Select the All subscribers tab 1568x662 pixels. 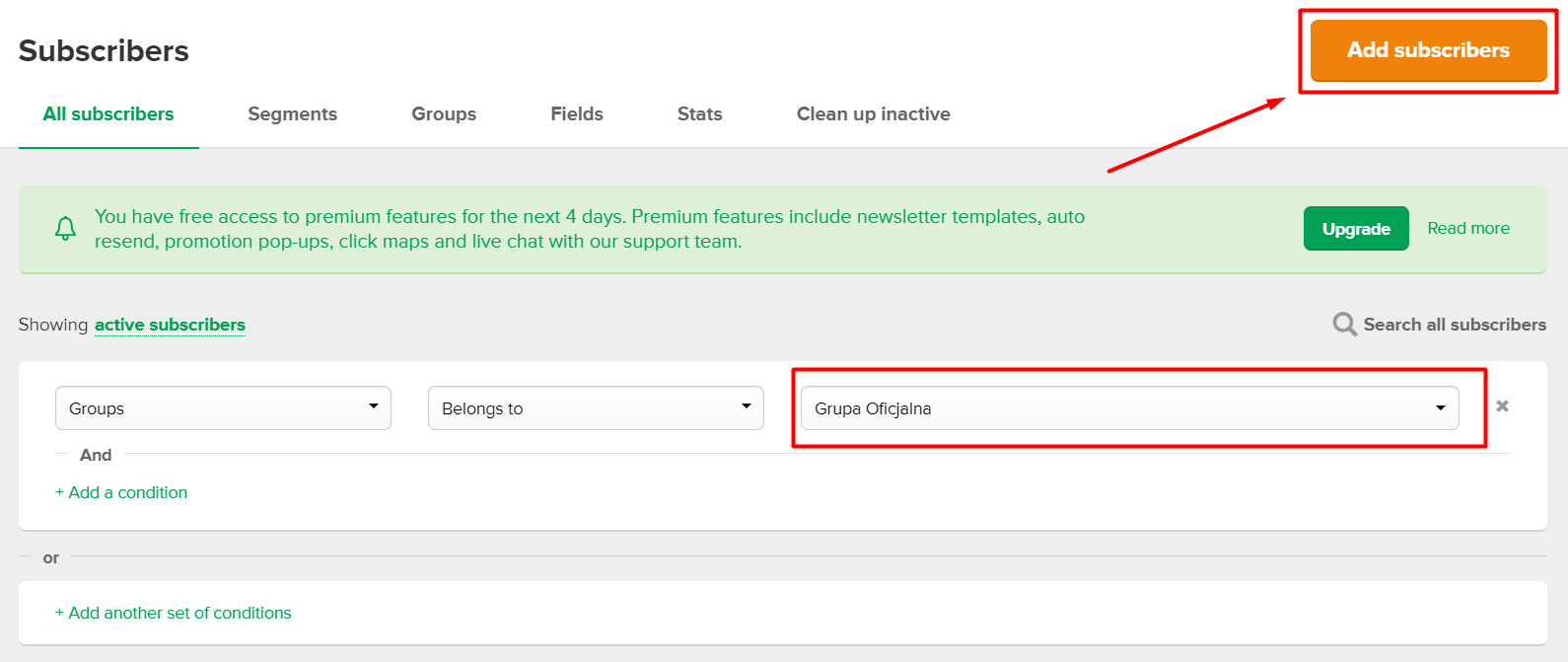point(108,114)
